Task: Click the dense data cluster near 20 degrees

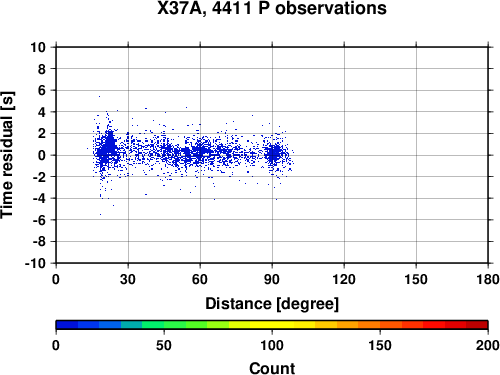Action: pyautogui.click(x=108, y=147)
